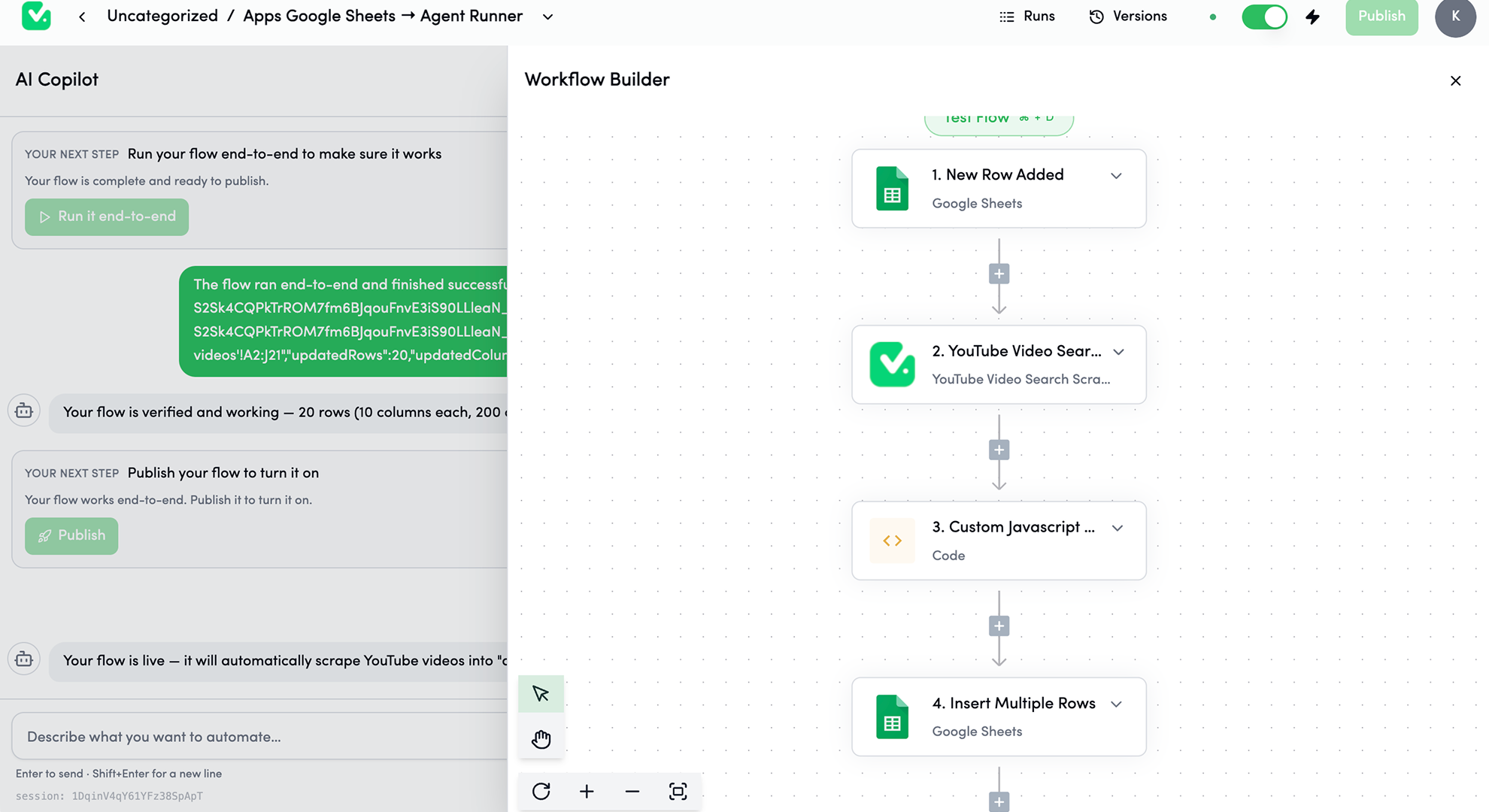Select the hand pan tool
1489x812 pixels.
click(541, 739)
